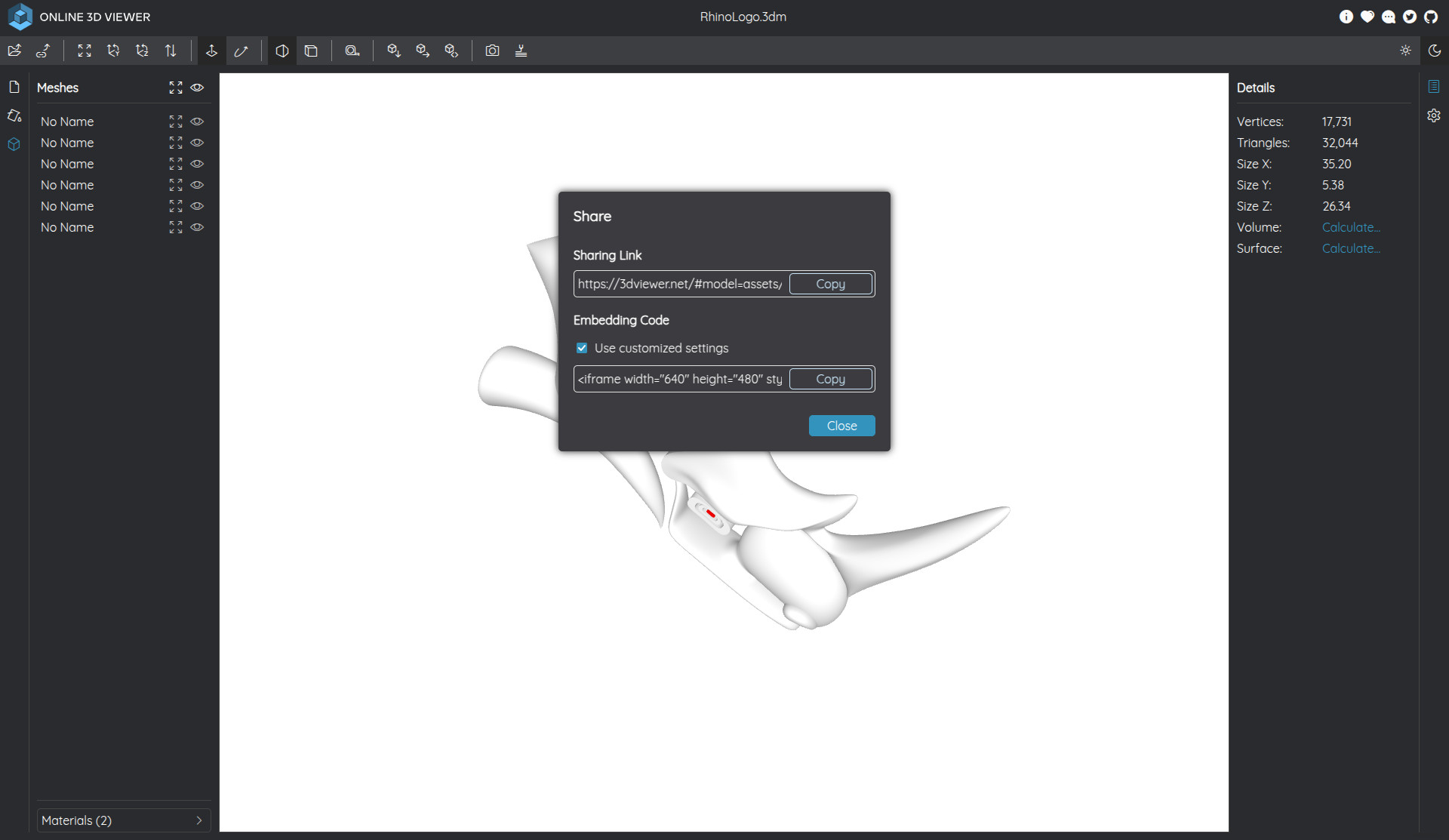Close the Share dialog
The width and height of the screenshot is (1449, 840).
tap(841, 426)
